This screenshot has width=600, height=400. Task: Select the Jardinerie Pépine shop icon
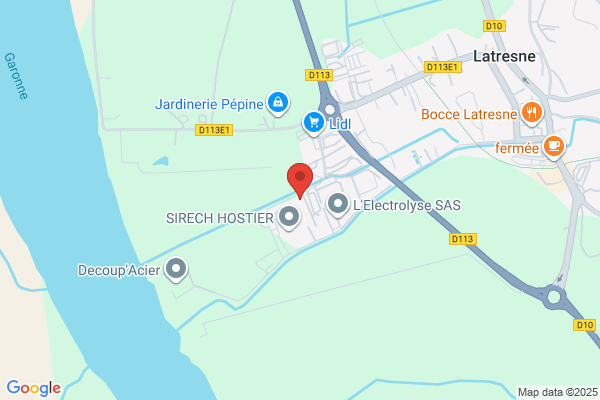click(278, 103)
